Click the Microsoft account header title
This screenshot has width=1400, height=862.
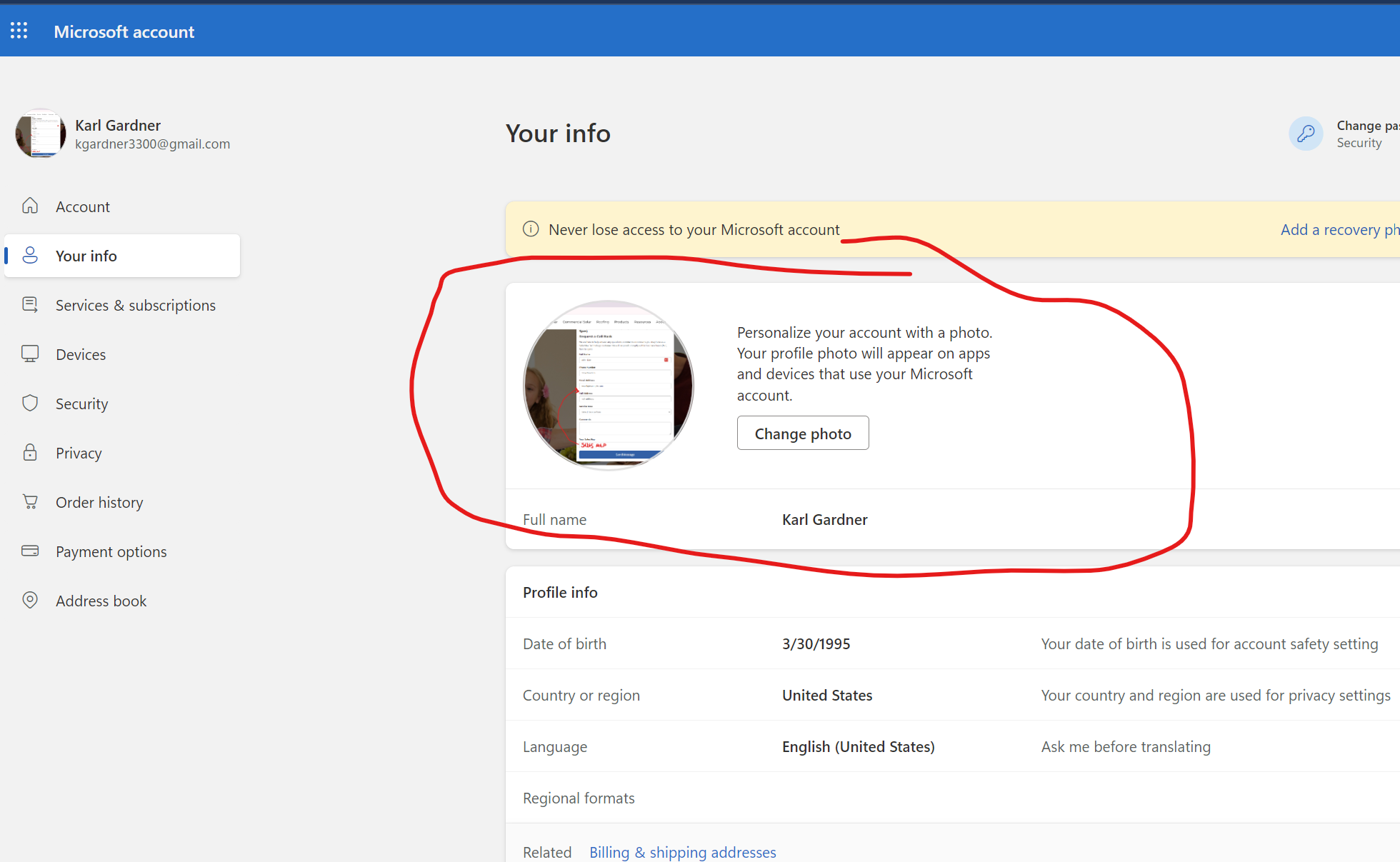(x=124, y=31)
